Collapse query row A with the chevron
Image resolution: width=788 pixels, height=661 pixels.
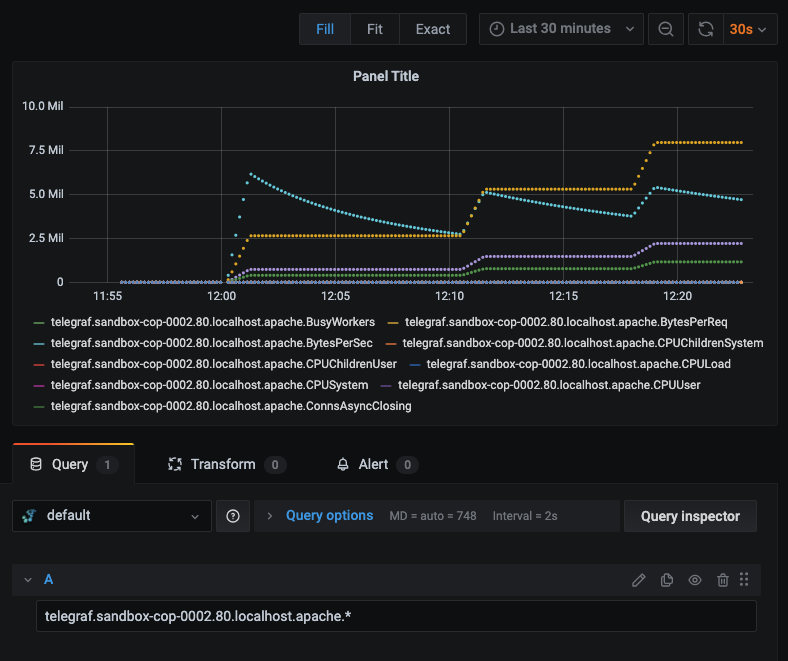[28, 580]
